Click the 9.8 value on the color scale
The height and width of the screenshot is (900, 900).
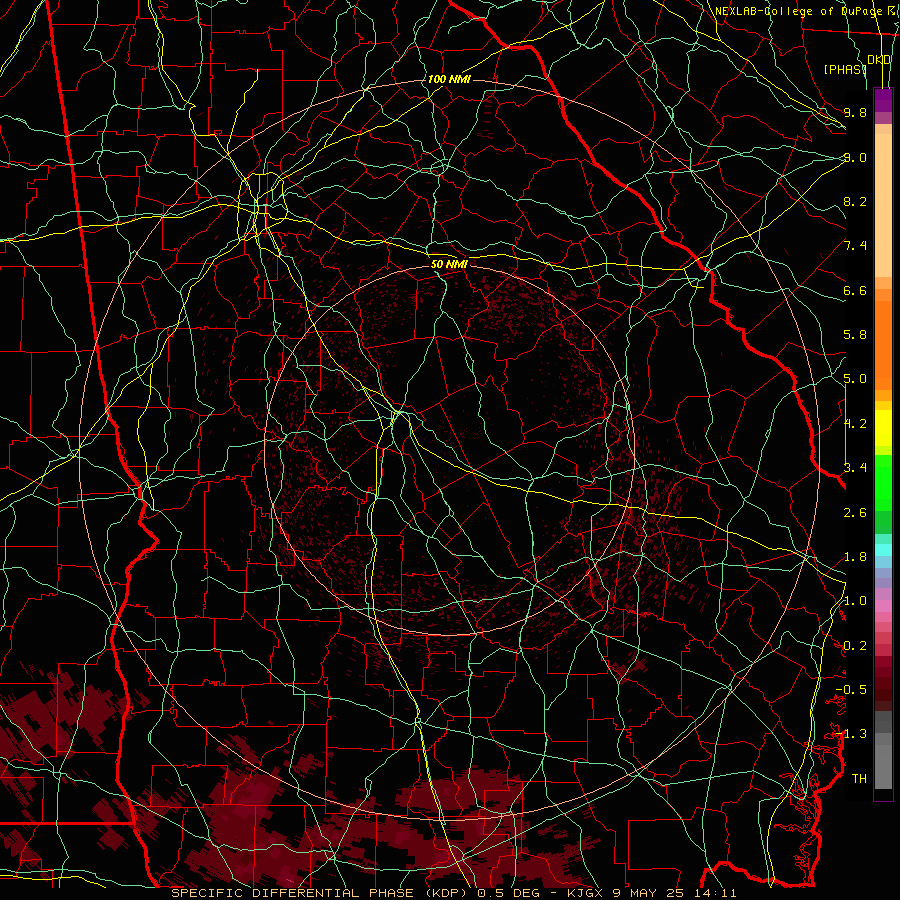[855, 112]
